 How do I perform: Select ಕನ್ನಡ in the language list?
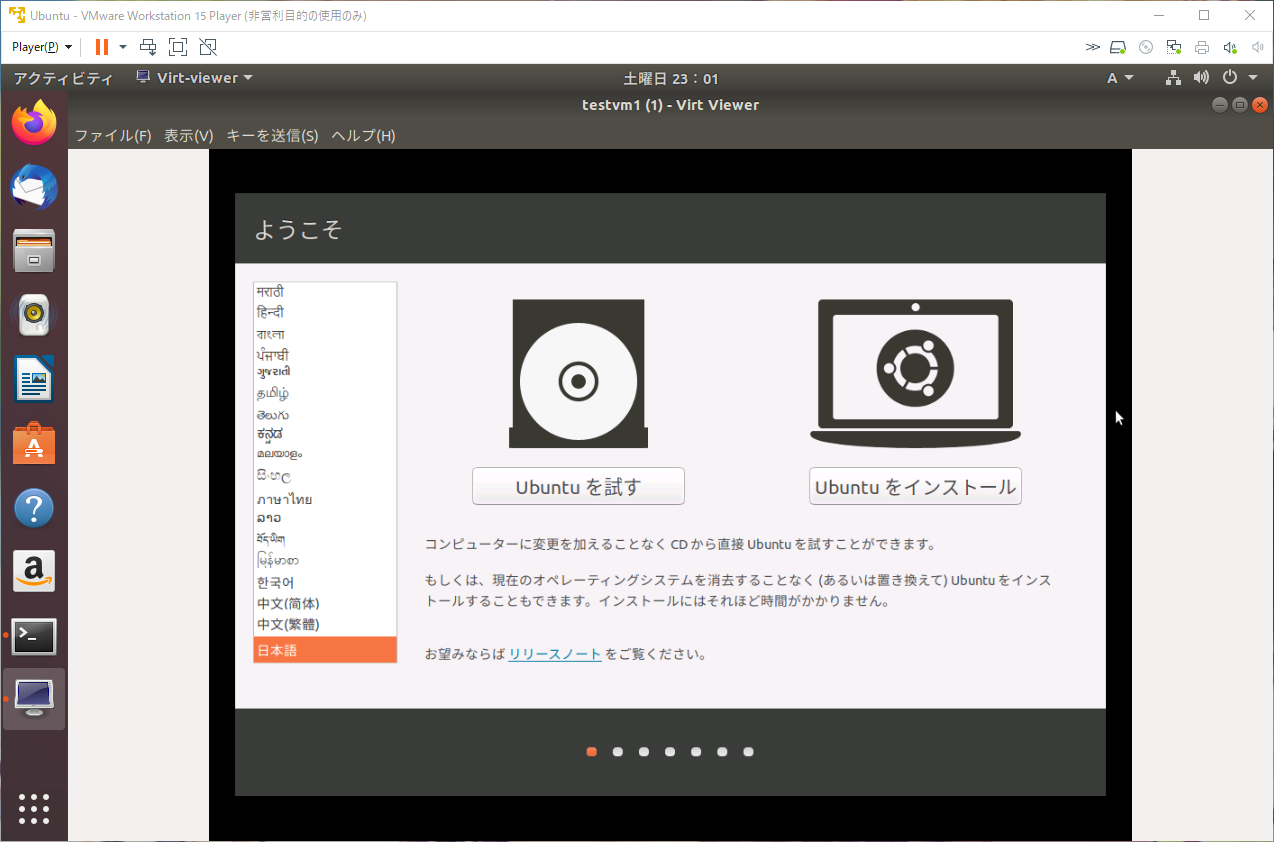325,434
